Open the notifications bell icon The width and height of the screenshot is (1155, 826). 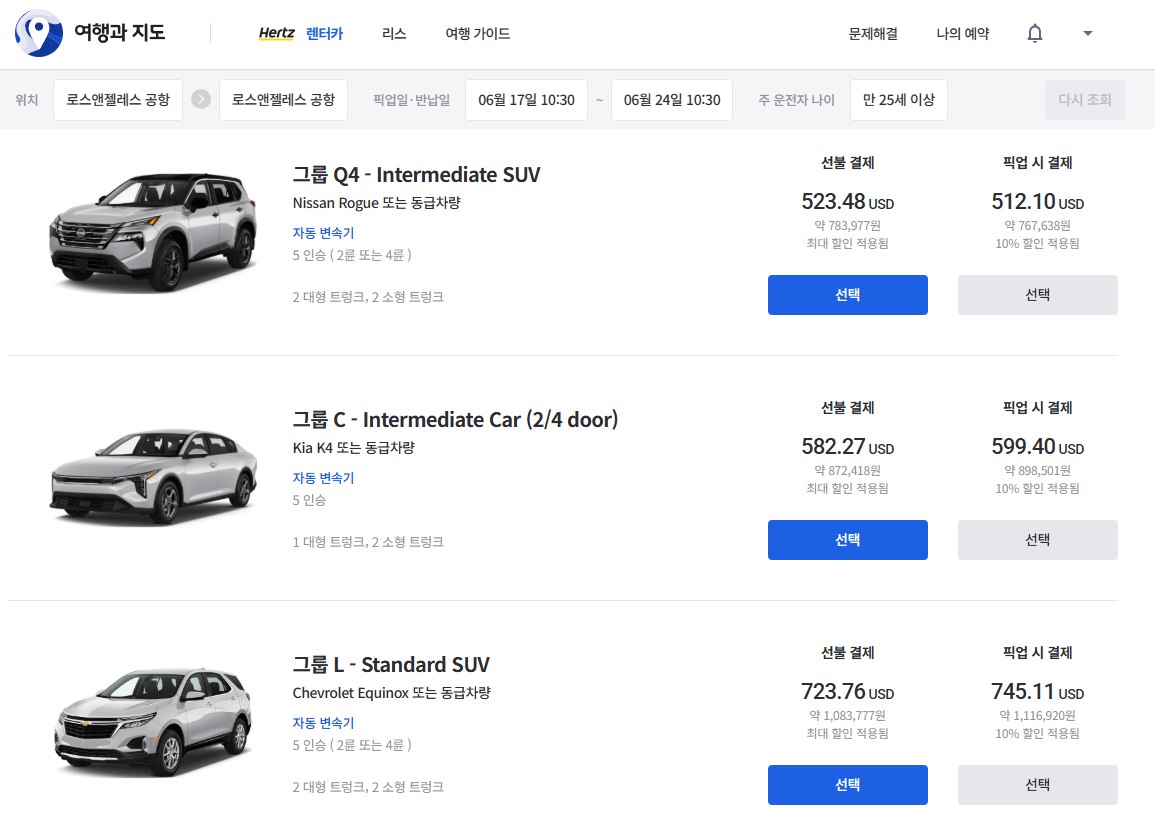click(1035, 34)
